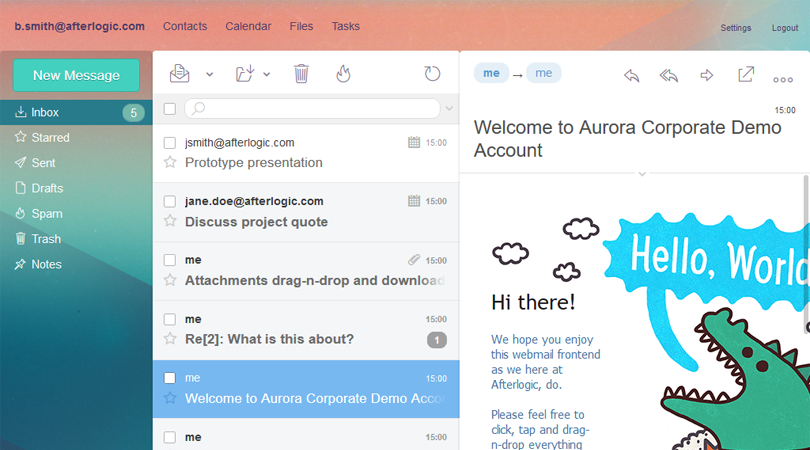Click the trash can delete icon in toolbar
This screenshot has height=450, width=810.
(301, 74)
